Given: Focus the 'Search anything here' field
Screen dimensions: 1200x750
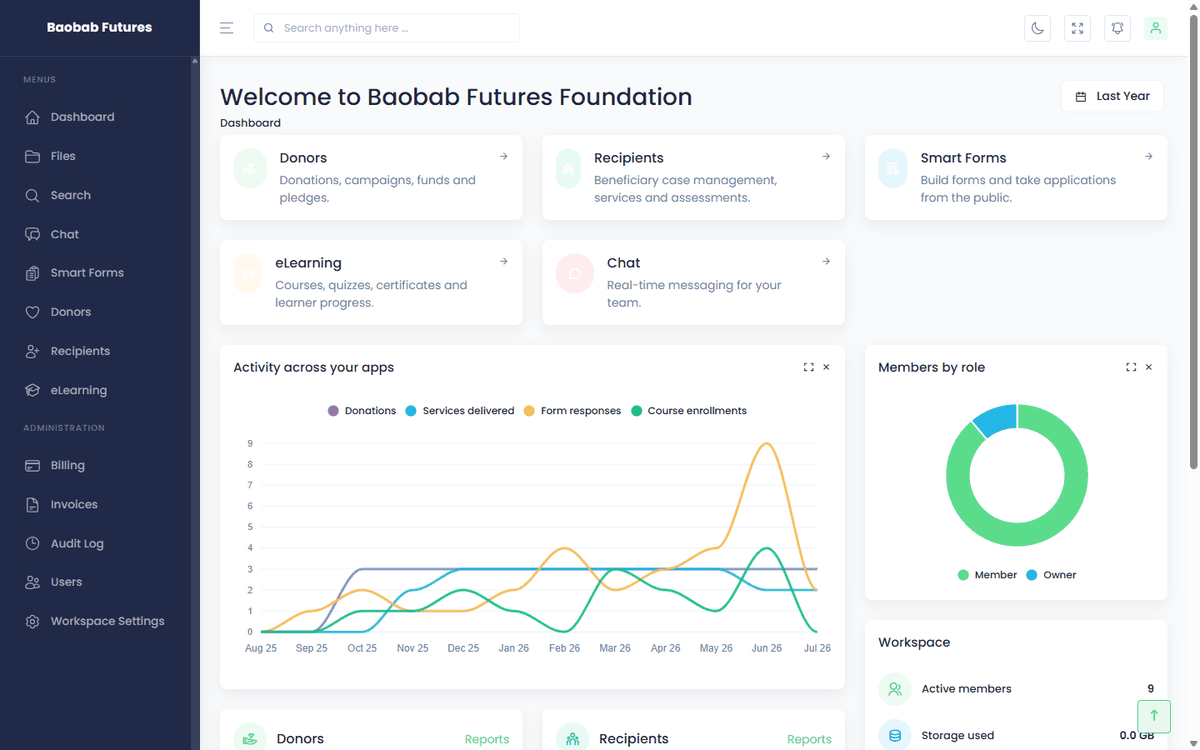Looking at the screenshot, I should tap(386, 28).
